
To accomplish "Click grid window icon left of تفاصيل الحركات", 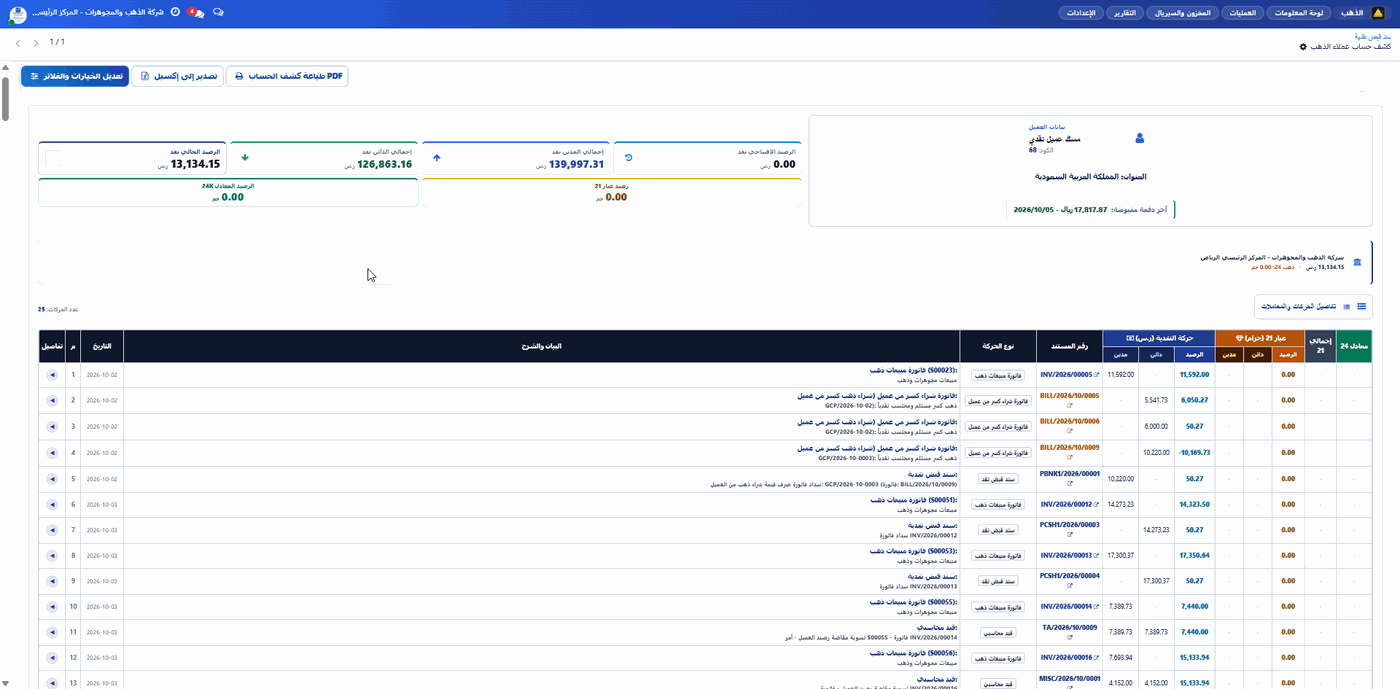I will tap(1347, 306).
